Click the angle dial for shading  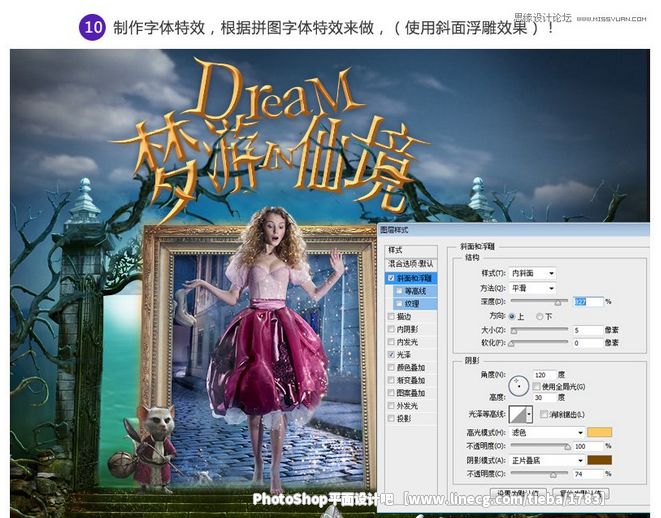coord(519,386)
